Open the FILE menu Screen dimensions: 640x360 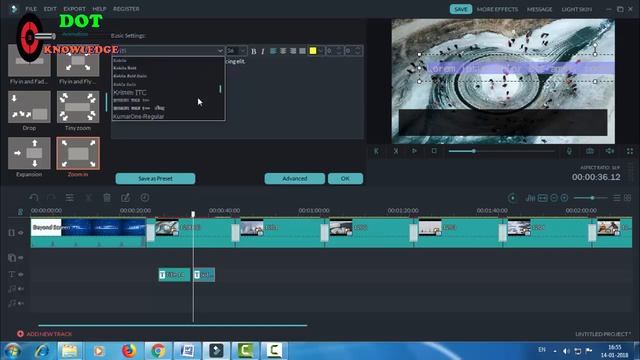click(x=31, y=9)
